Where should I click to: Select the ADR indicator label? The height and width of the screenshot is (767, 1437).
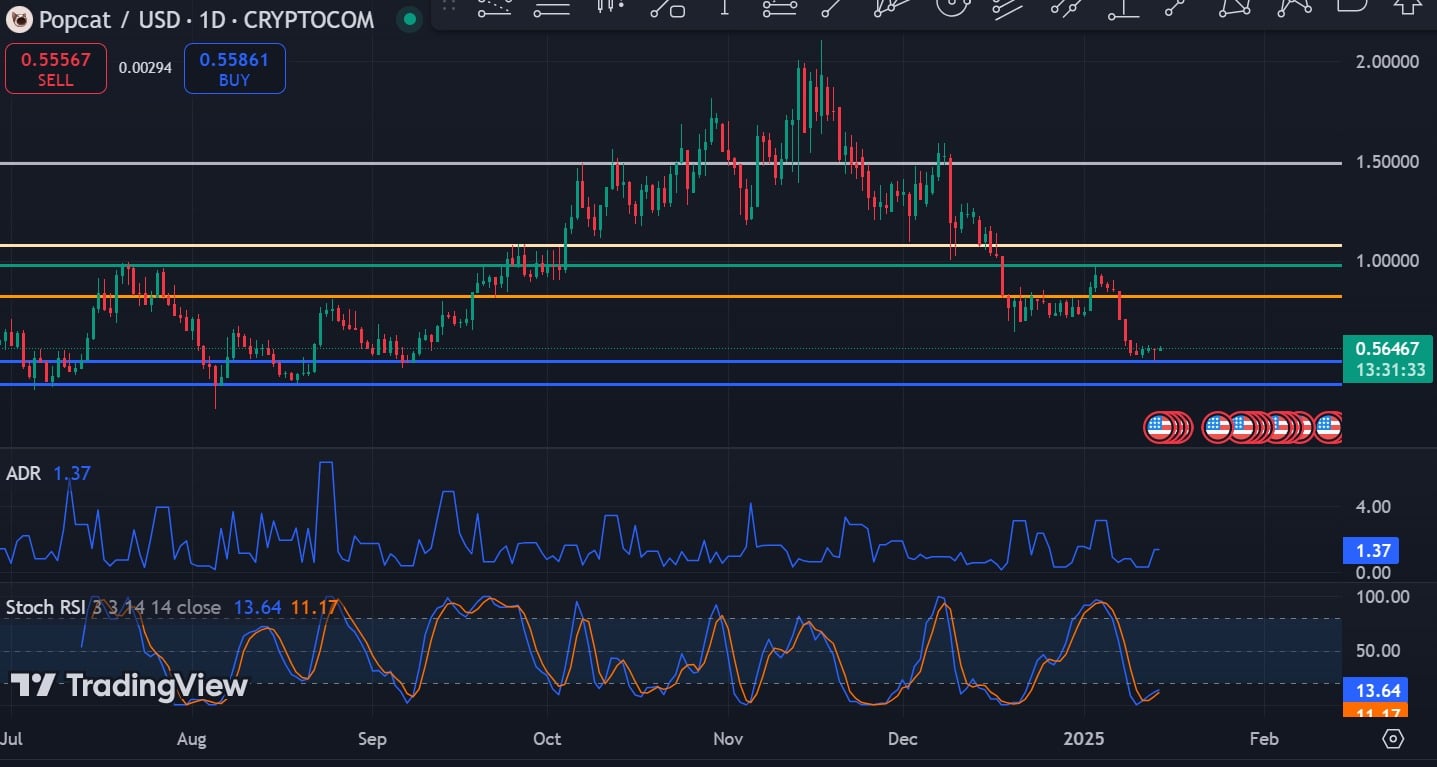(x=24, y=473)
